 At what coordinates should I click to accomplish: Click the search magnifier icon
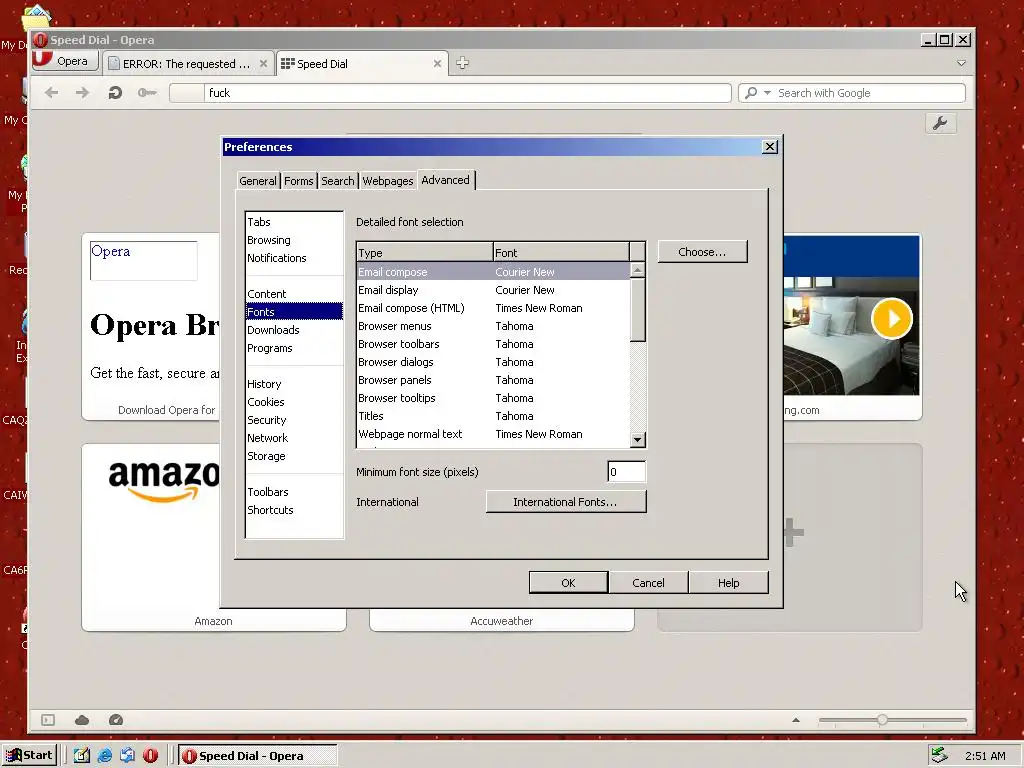point(751,93)
